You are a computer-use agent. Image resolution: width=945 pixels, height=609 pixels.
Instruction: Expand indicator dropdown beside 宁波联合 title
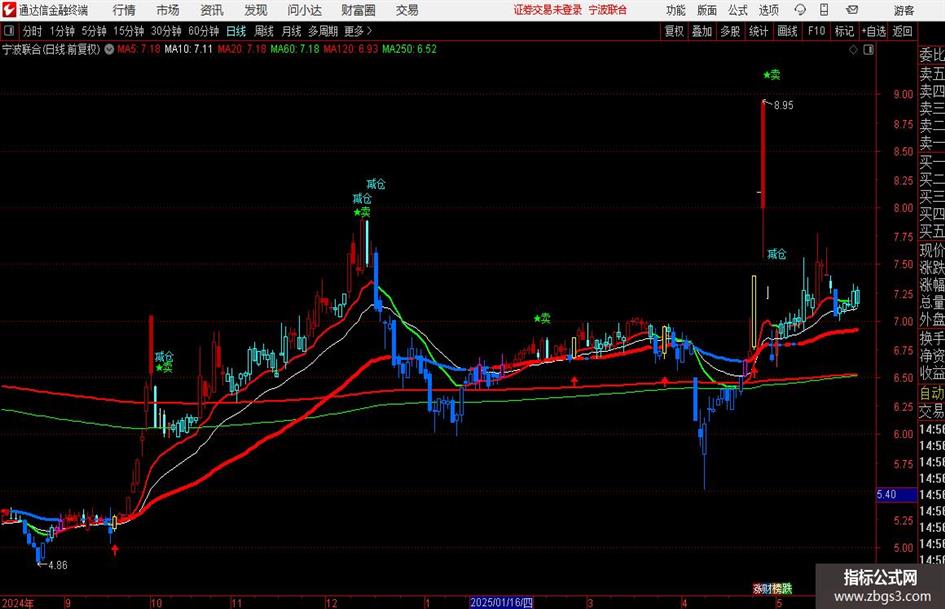tap(109, 49)
